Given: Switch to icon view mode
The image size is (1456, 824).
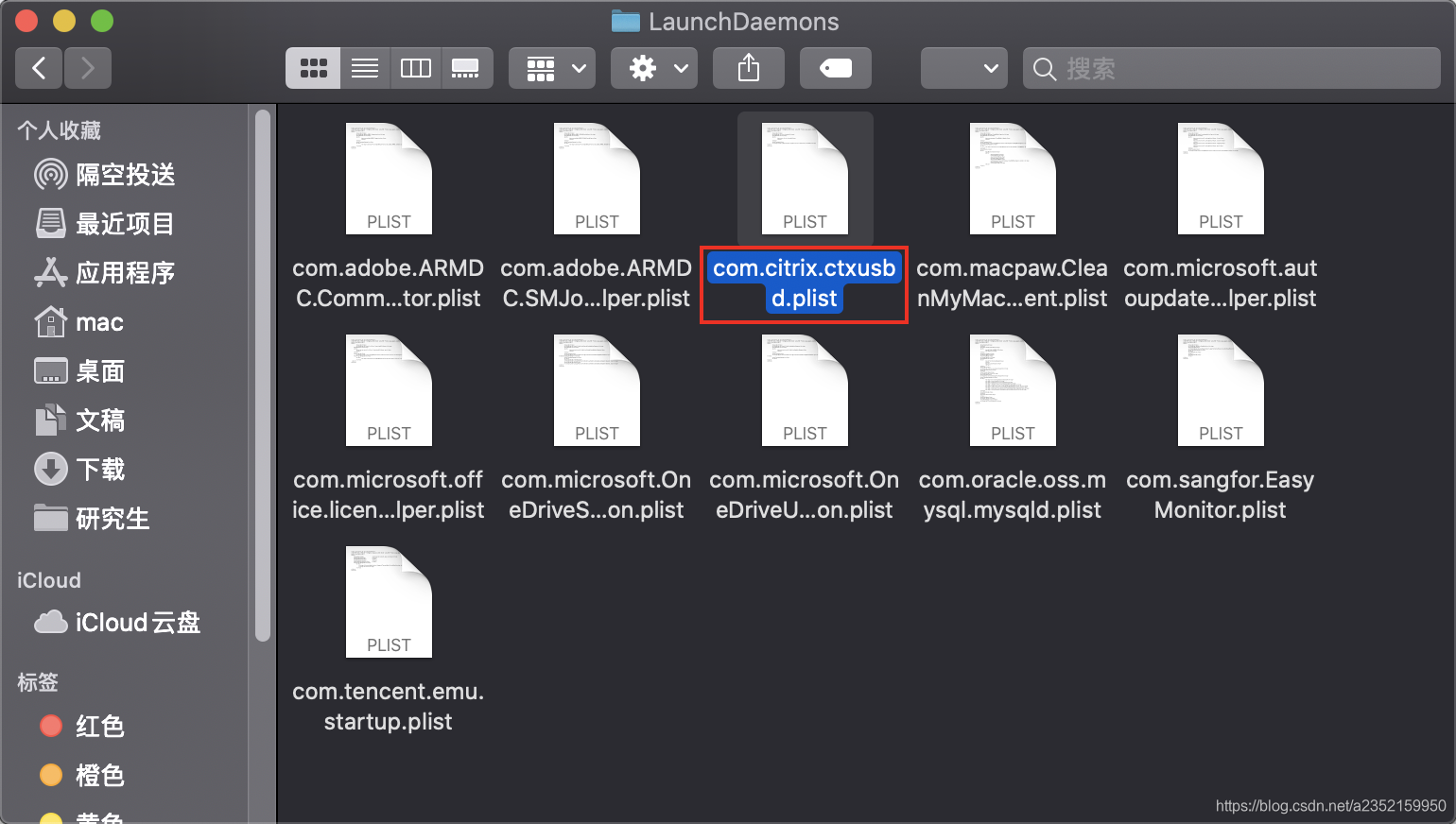Looking at the screenshot, I should click(313, 68).
